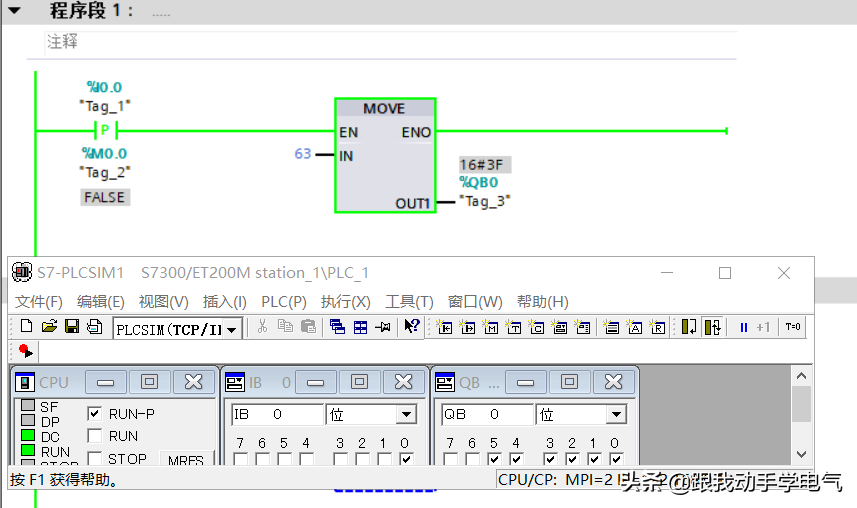Toggle the RUN-P checkbox

tap(94, 413)
